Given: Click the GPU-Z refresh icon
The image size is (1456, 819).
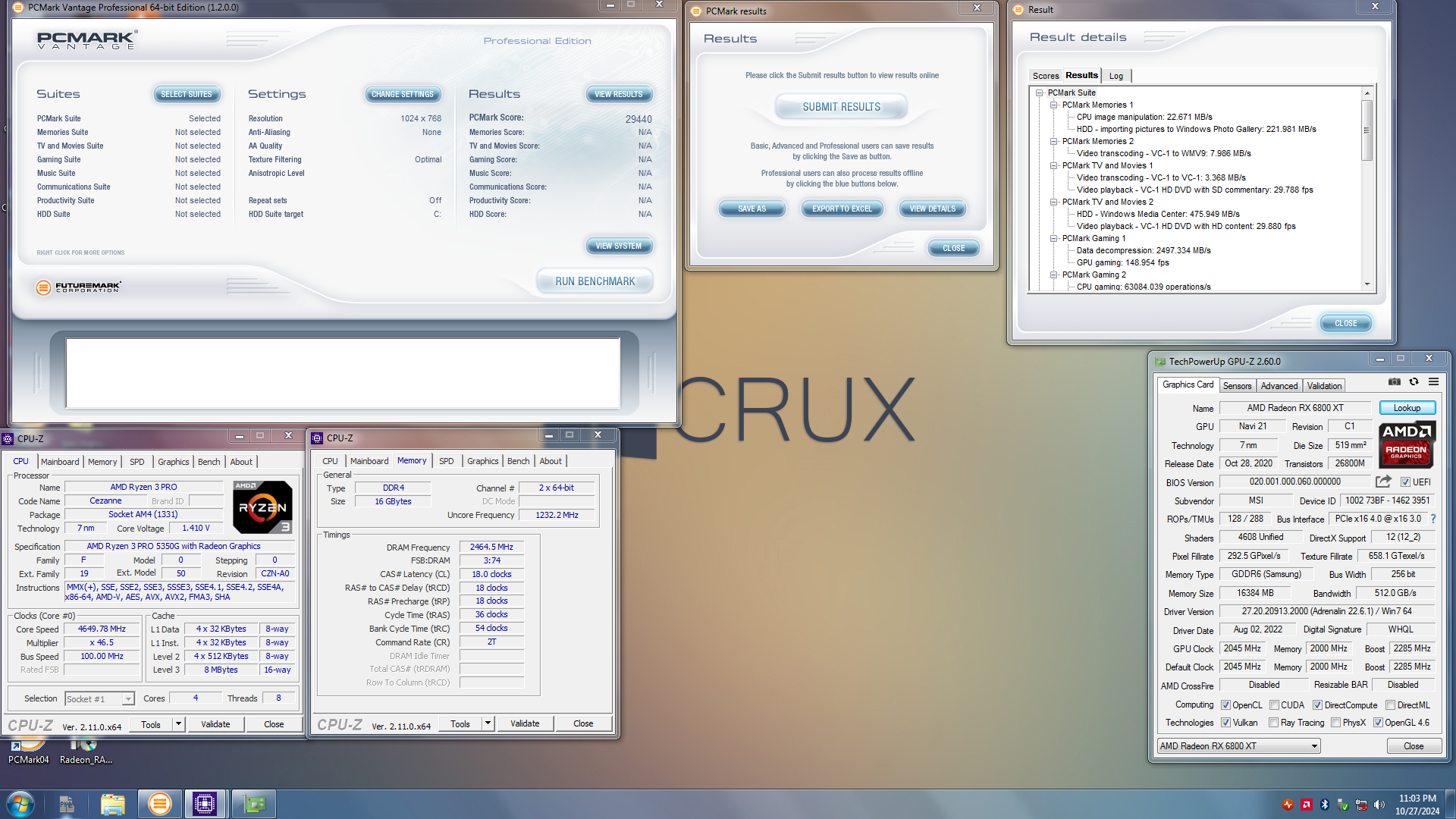Looking at the screenshot, I should 1414,382.
